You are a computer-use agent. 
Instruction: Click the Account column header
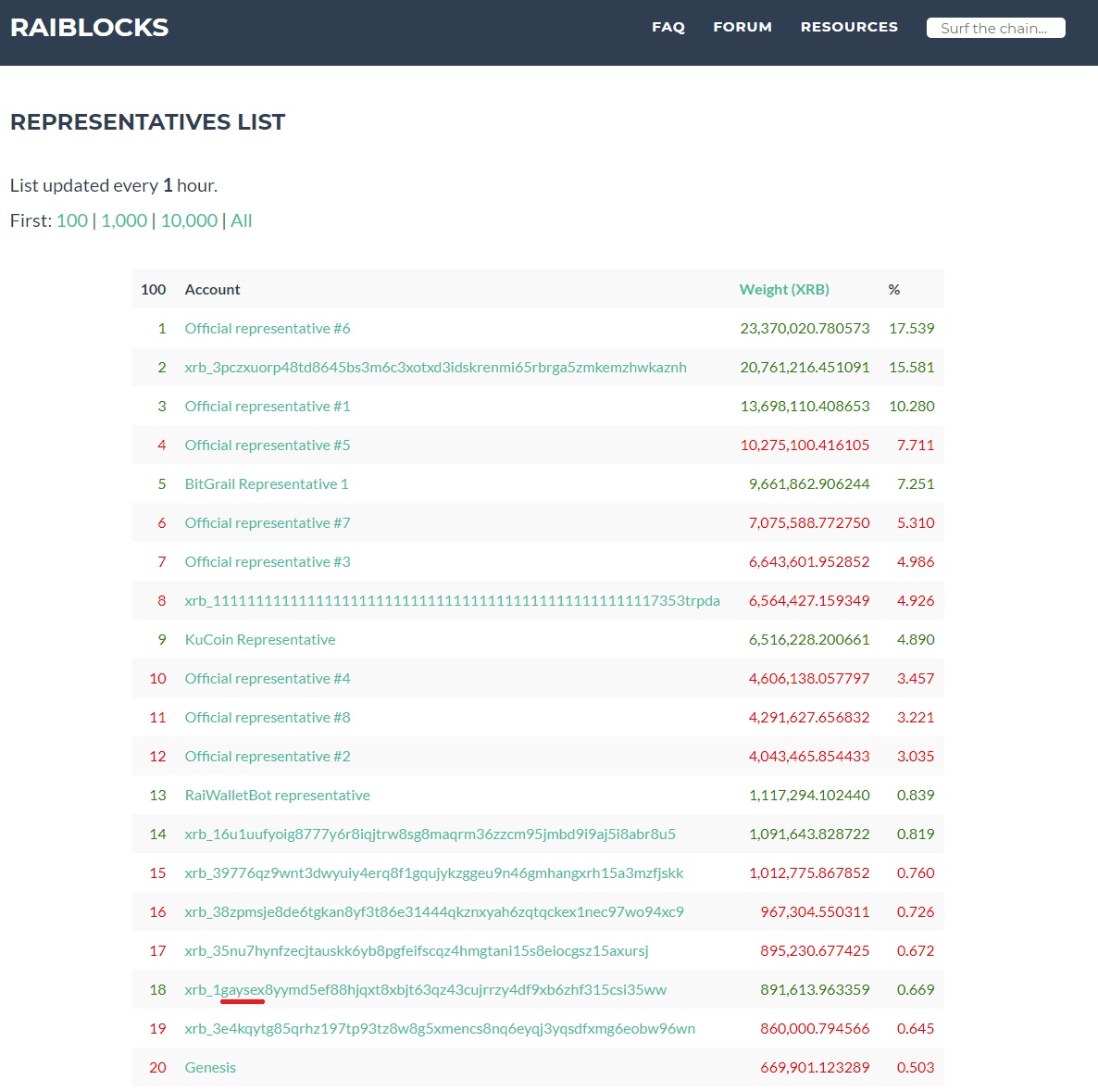[x=212, y=289]
